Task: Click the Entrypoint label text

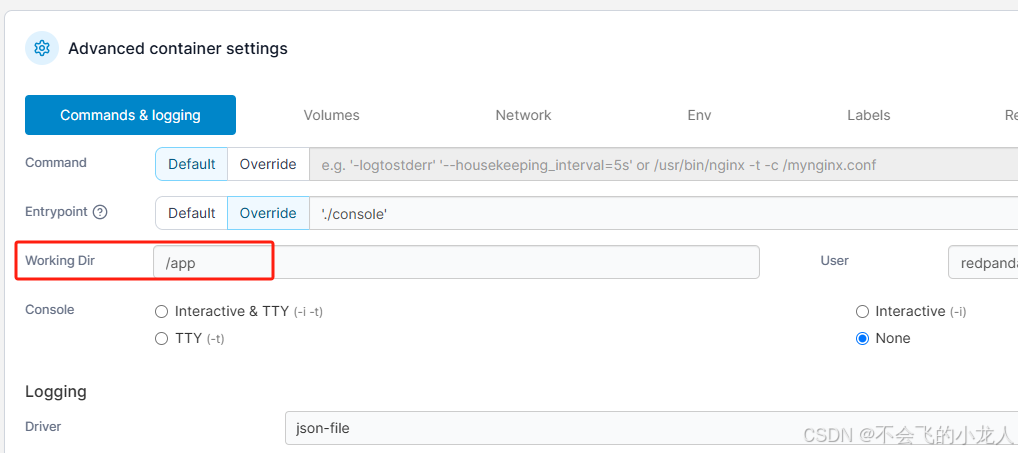Action: pos(56,212)
